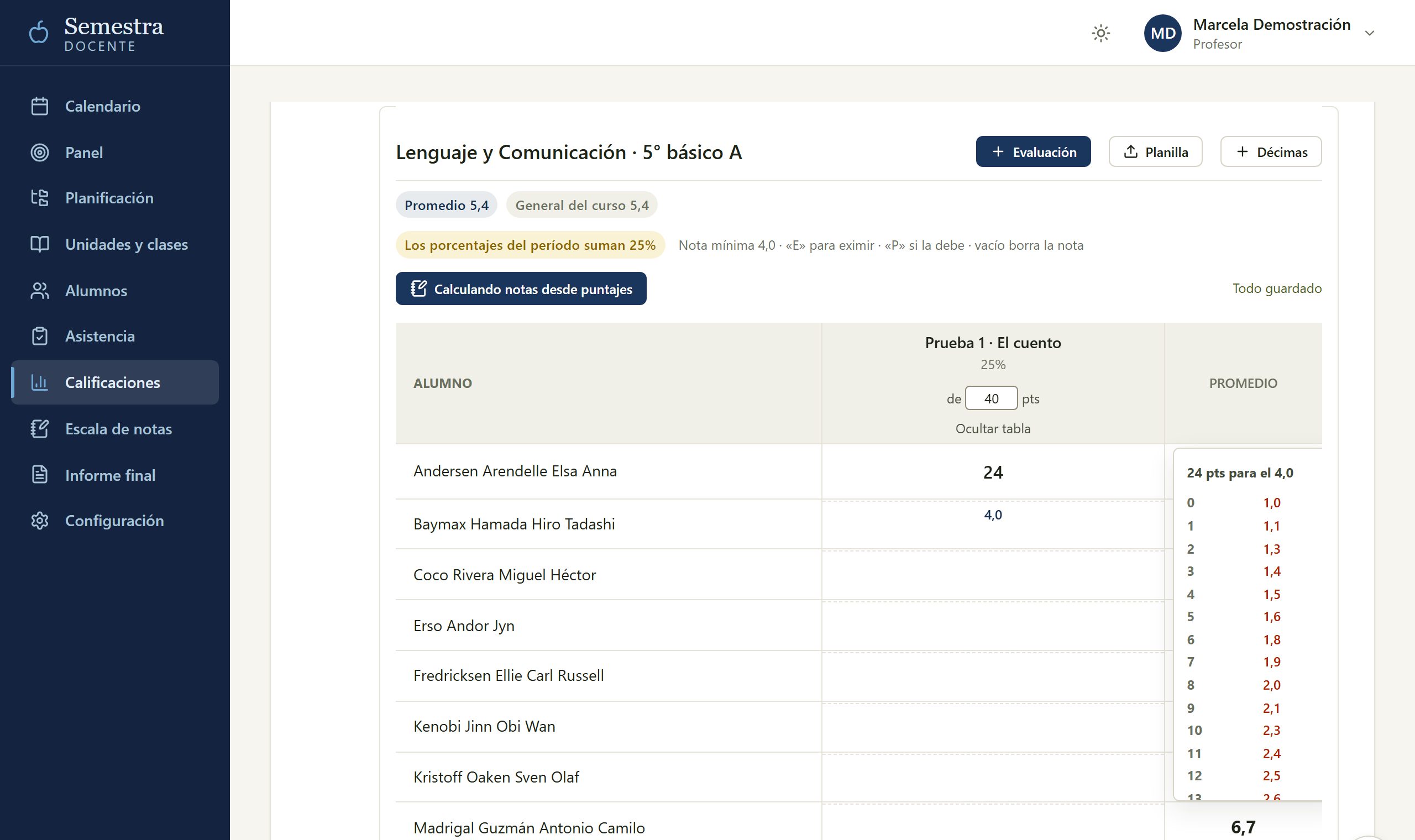Click the MD user avatar
The height and width of the screenshot is (840, 1415).
coord(1162,33)
